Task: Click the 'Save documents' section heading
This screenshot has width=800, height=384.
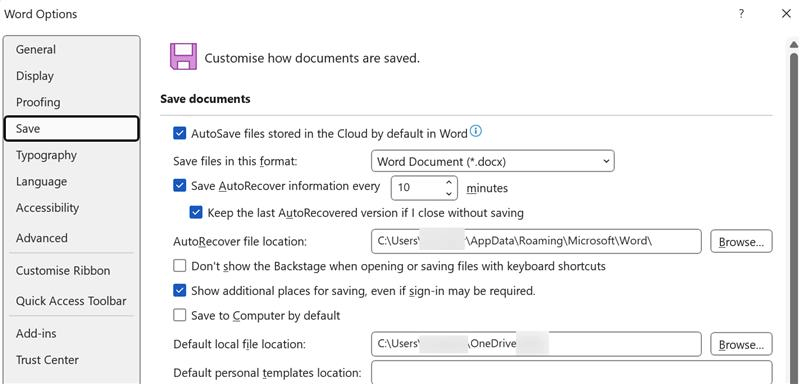Action: 205,99
